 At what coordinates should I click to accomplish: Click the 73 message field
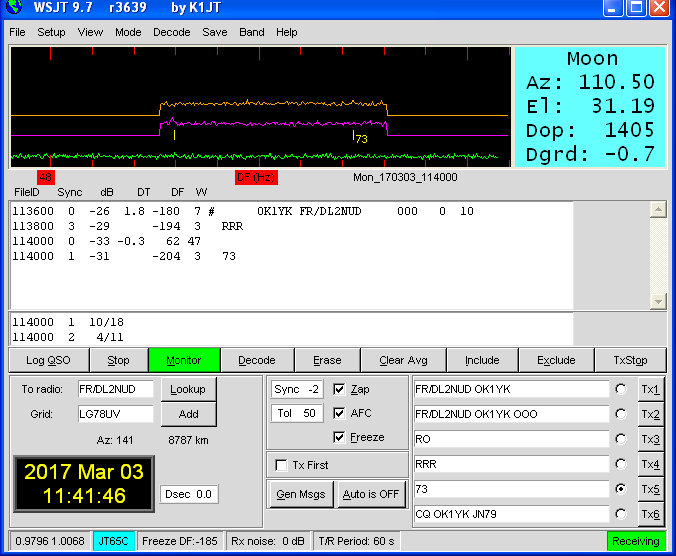[511, 489]
